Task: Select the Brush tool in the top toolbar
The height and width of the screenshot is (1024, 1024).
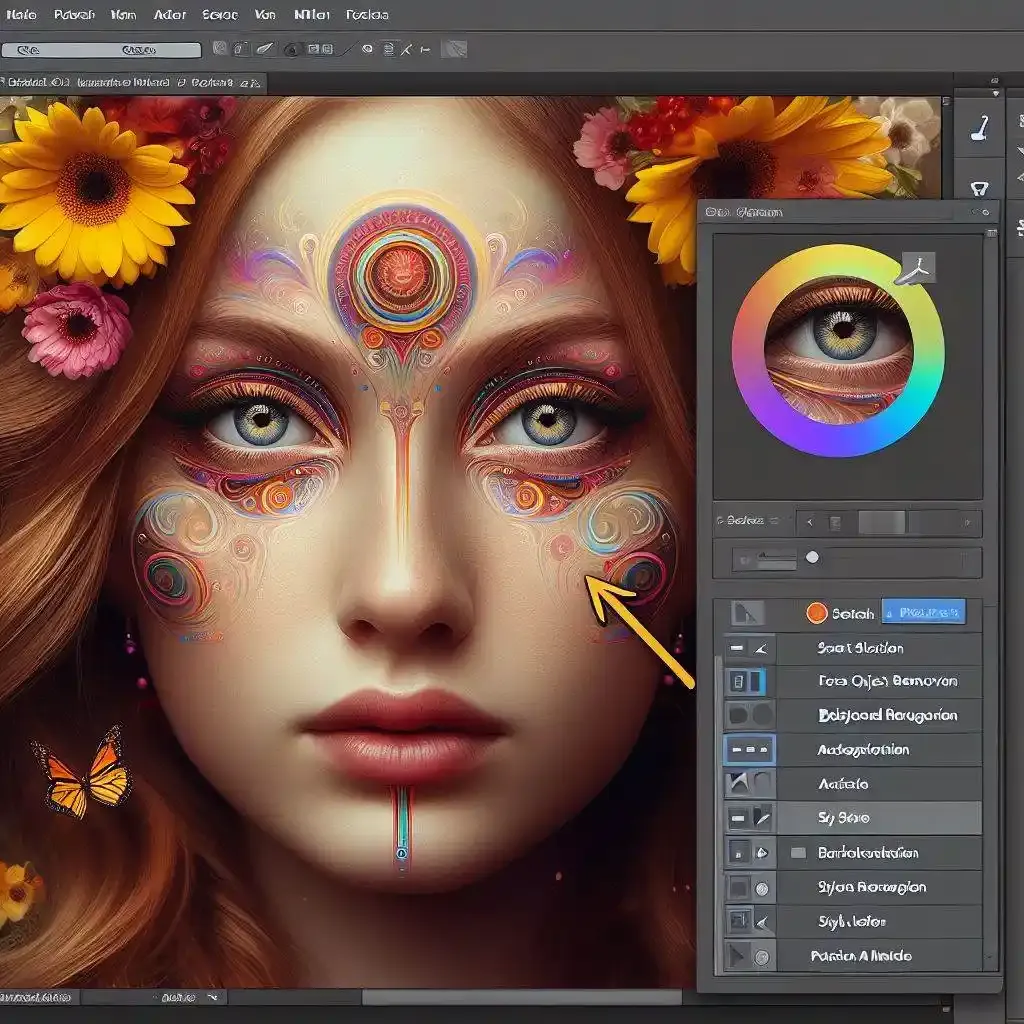Action: point(264,49)
